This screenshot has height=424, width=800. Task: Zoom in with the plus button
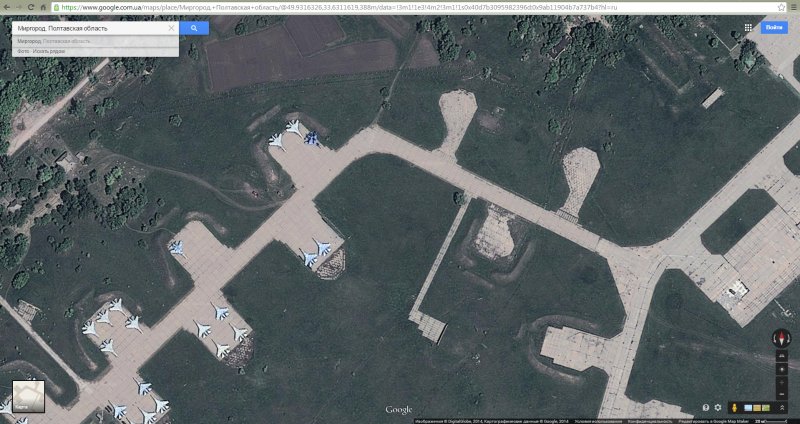coord(781,381)
